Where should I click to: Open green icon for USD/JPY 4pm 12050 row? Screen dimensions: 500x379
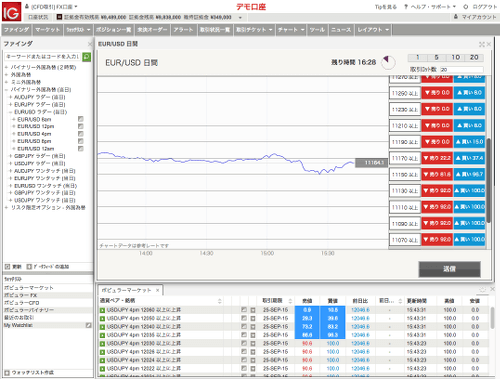[102, 318]
